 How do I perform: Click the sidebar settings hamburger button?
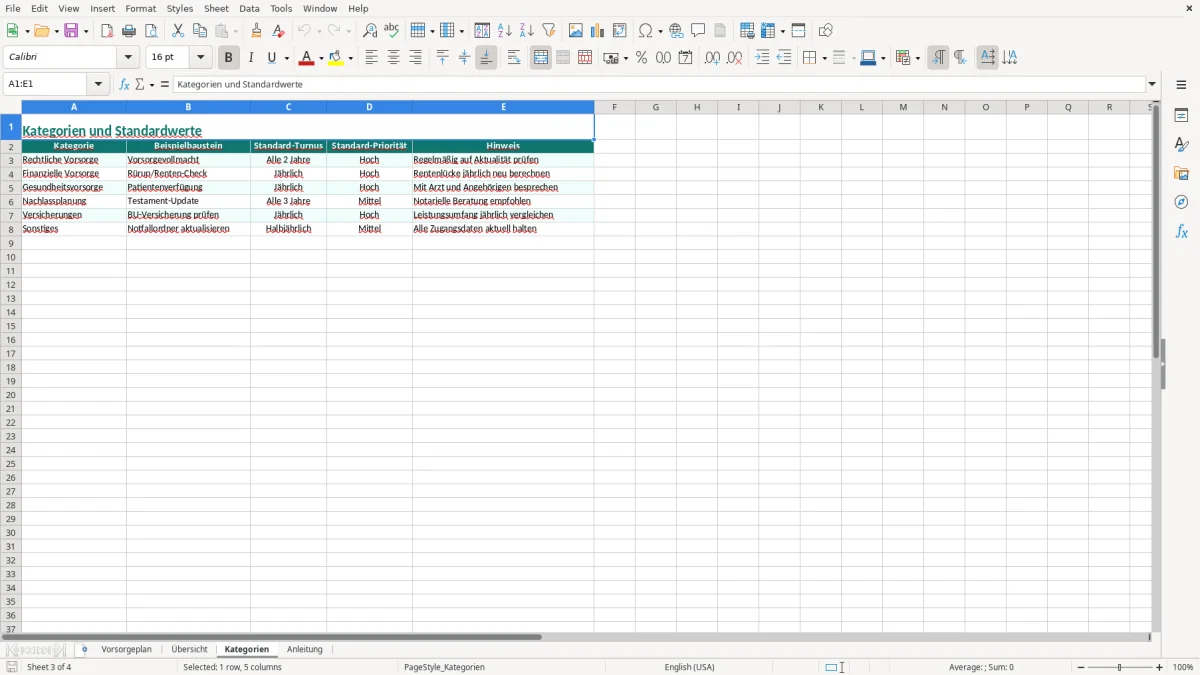pos(1181,85)
